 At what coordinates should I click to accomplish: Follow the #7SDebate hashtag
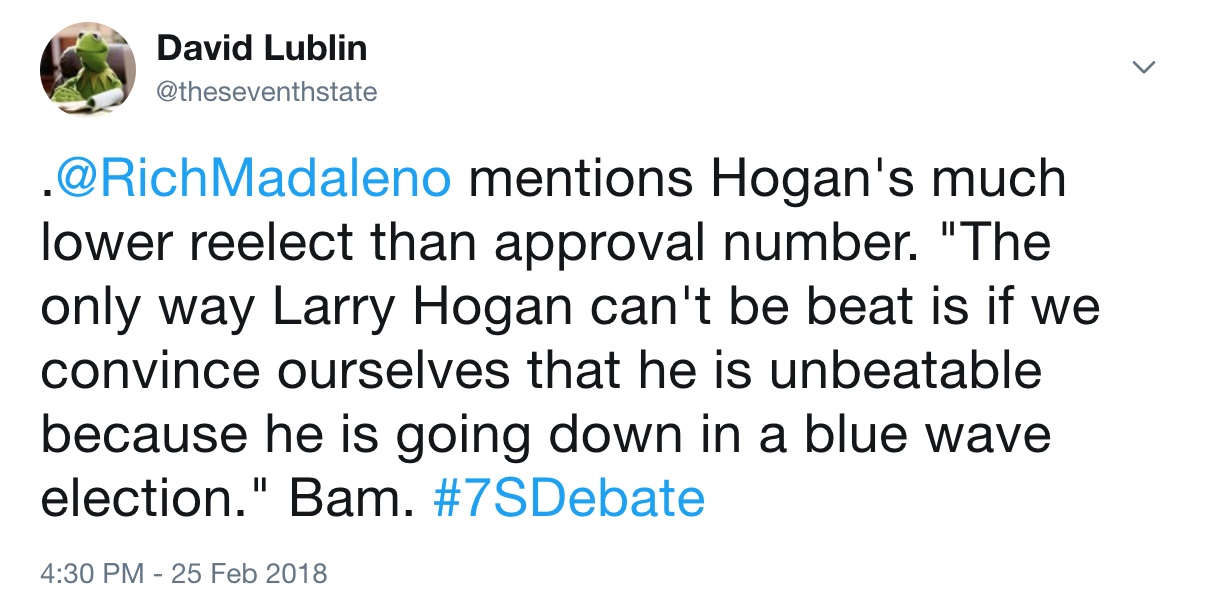[x=569, y=497]
